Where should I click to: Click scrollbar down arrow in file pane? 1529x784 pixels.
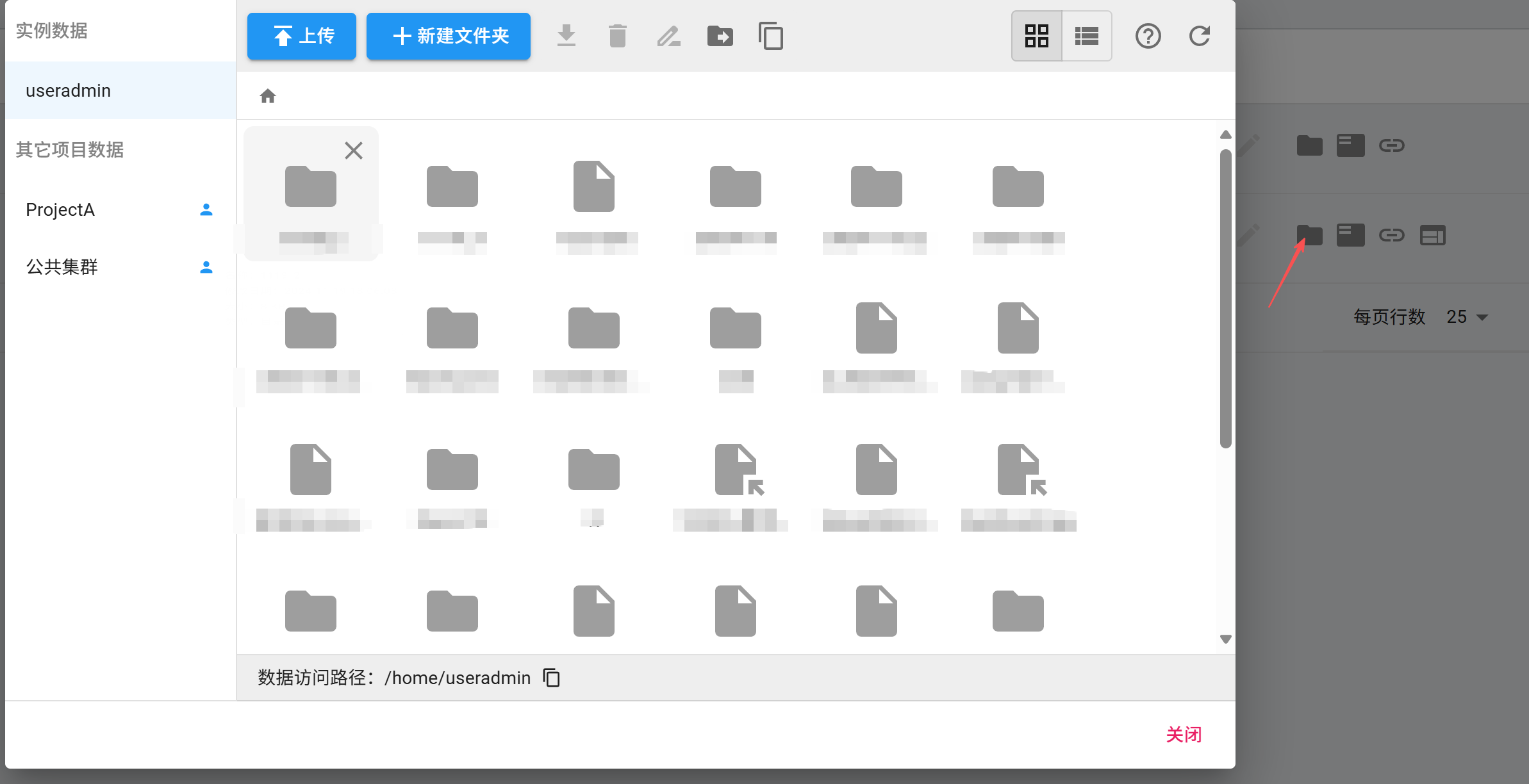point(1225,639)
